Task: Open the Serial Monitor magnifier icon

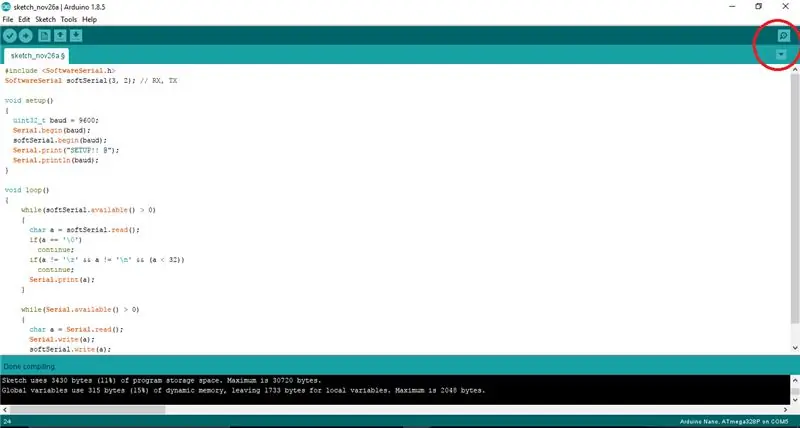Action: (784, 36)
